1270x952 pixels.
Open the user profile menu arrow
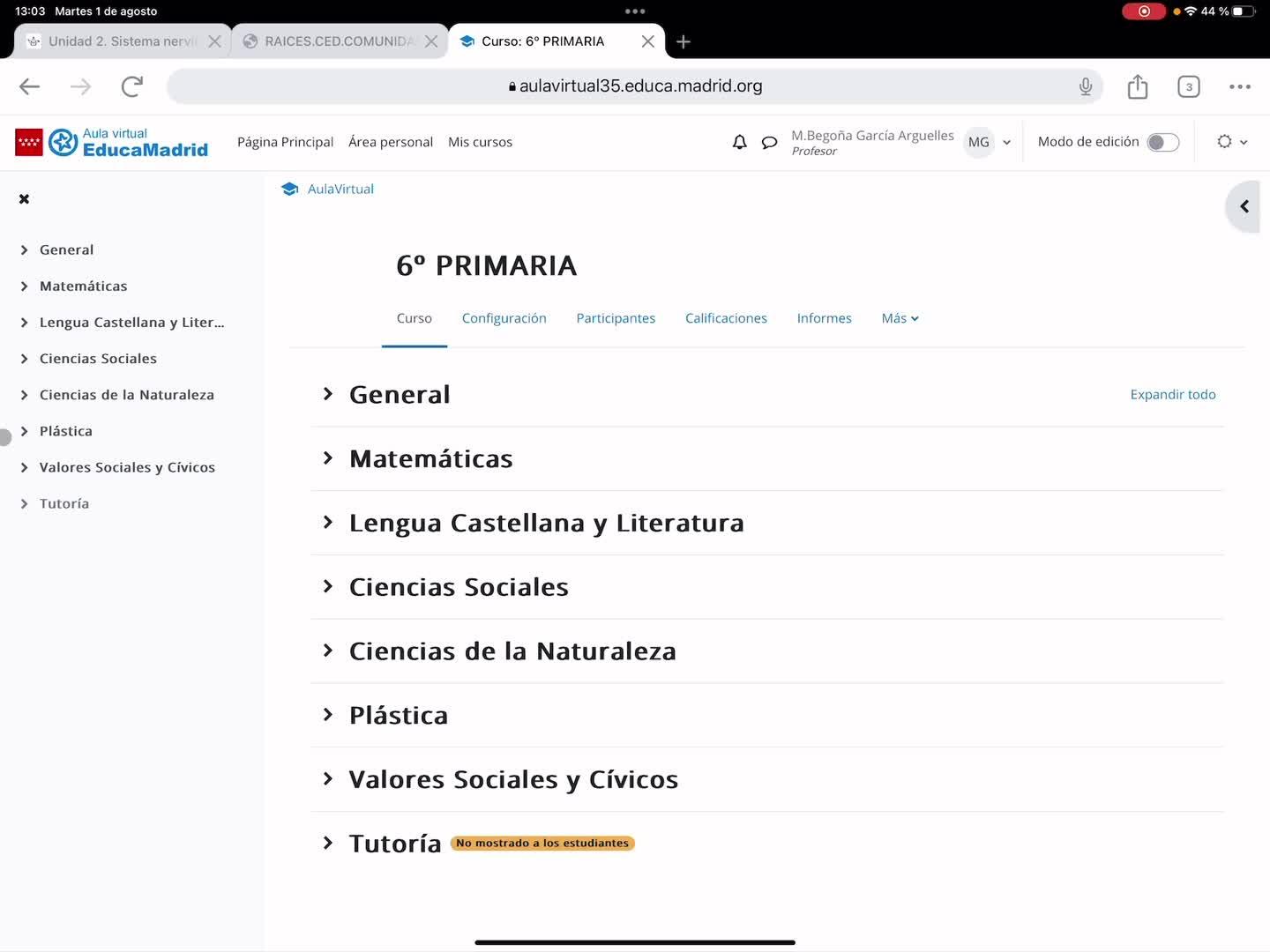pos(1006,142)
